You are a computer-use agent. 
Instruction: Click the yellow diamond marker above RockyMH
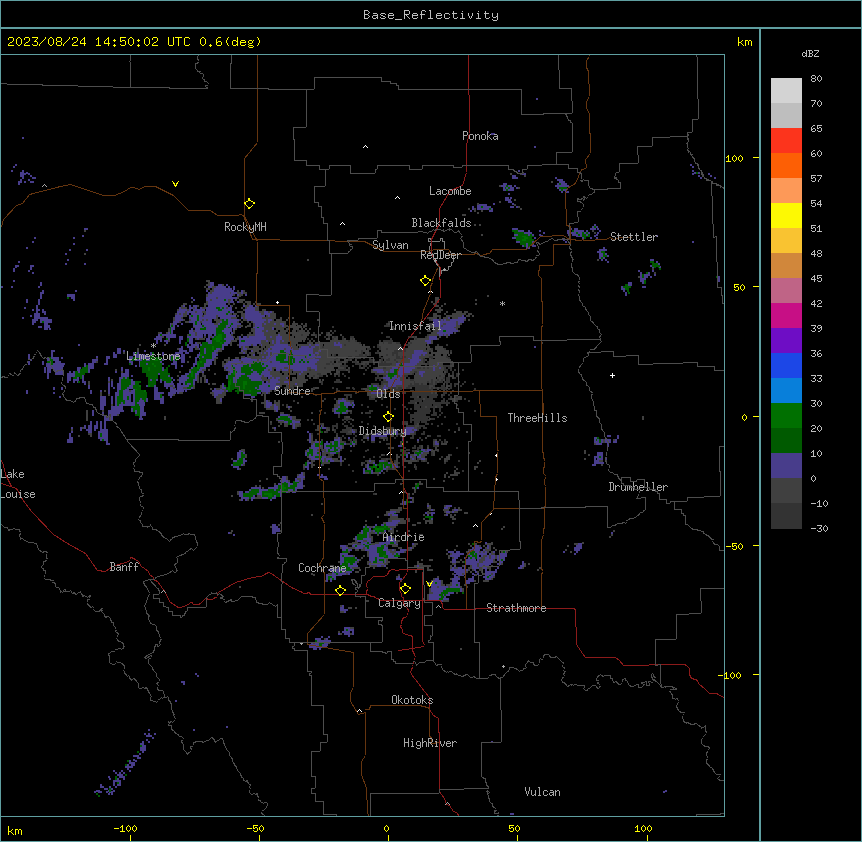click(x=249, y=203)
